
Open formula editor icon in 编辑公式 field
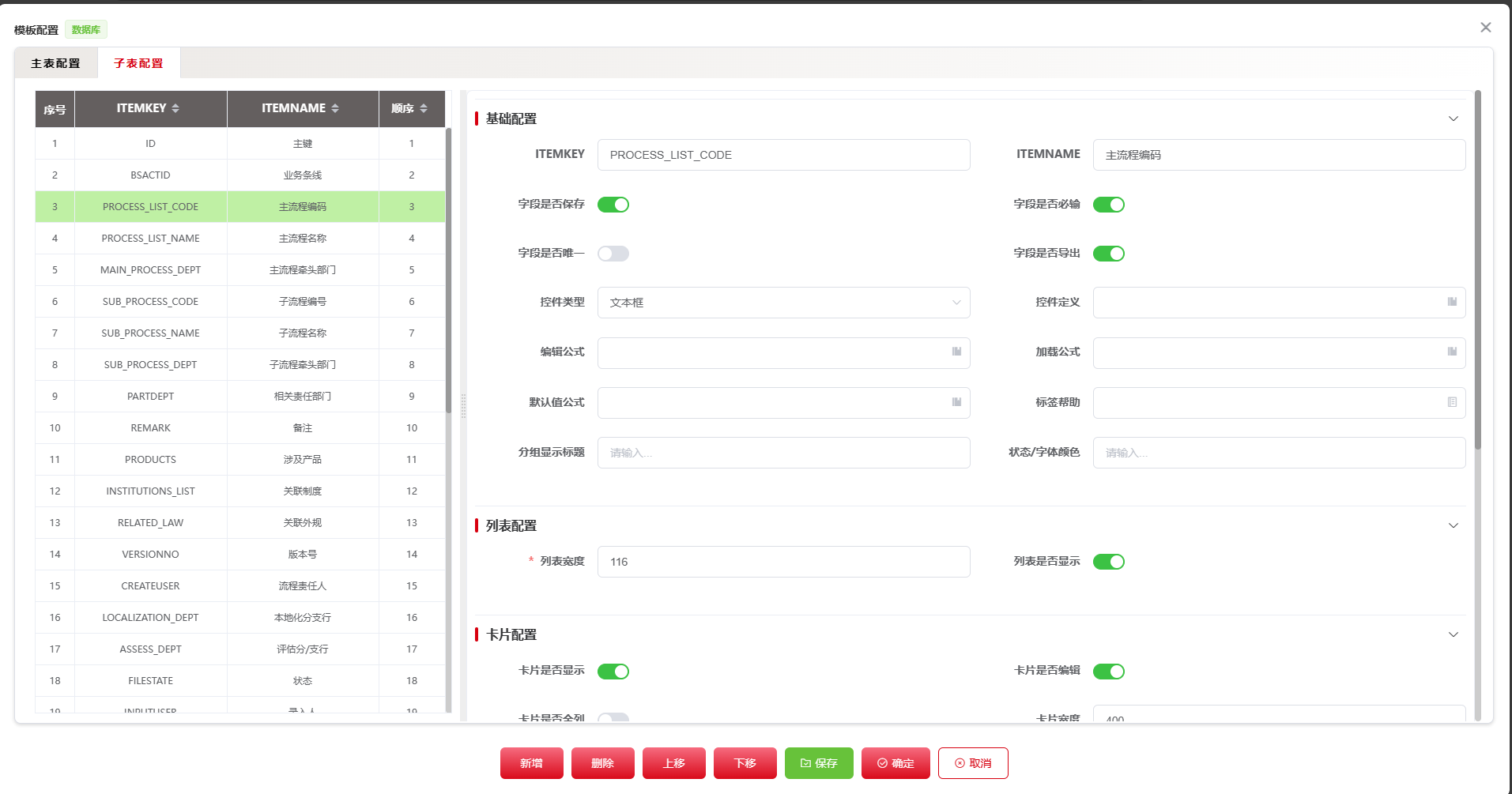pyautogui.click(x=956, y=352)
